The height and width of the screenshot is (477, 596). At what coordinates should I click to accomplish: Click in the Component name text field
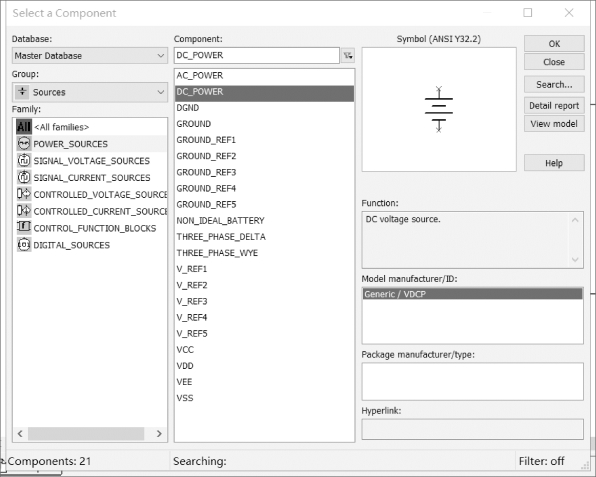[257, 55]
